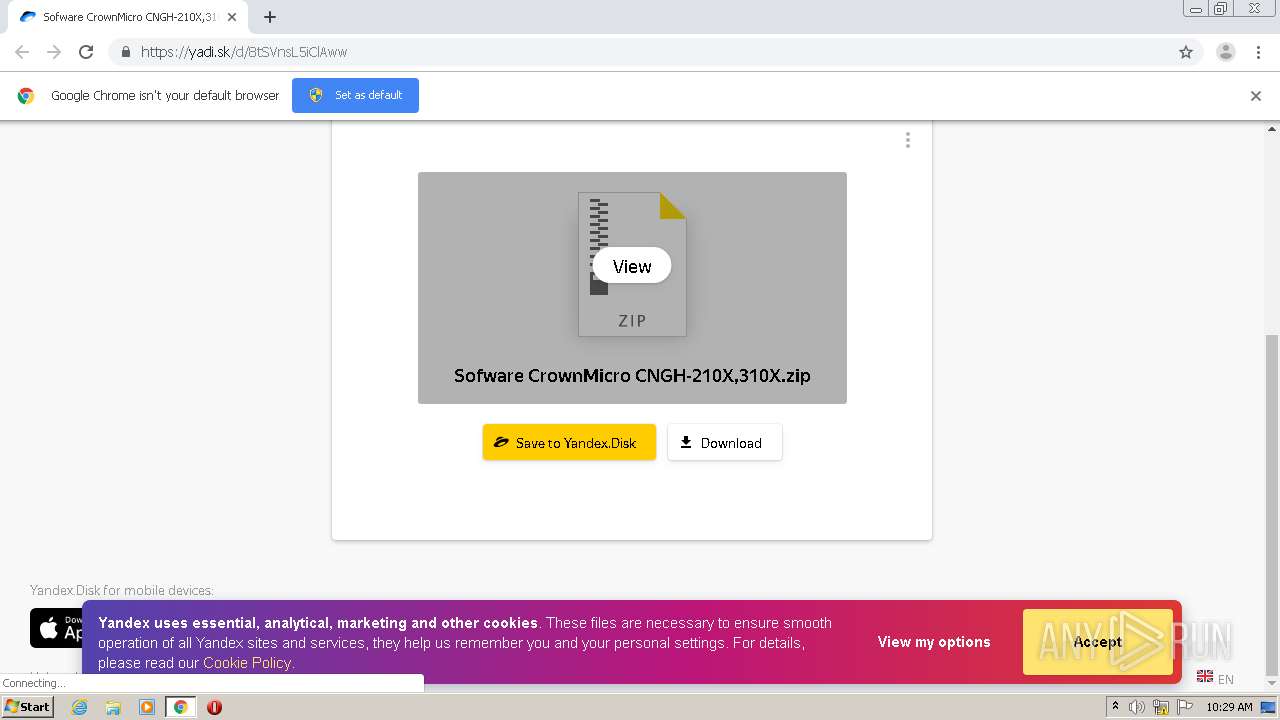Open Action Center flag icon
1280x720 pixels.
[x=1185, y=707]
